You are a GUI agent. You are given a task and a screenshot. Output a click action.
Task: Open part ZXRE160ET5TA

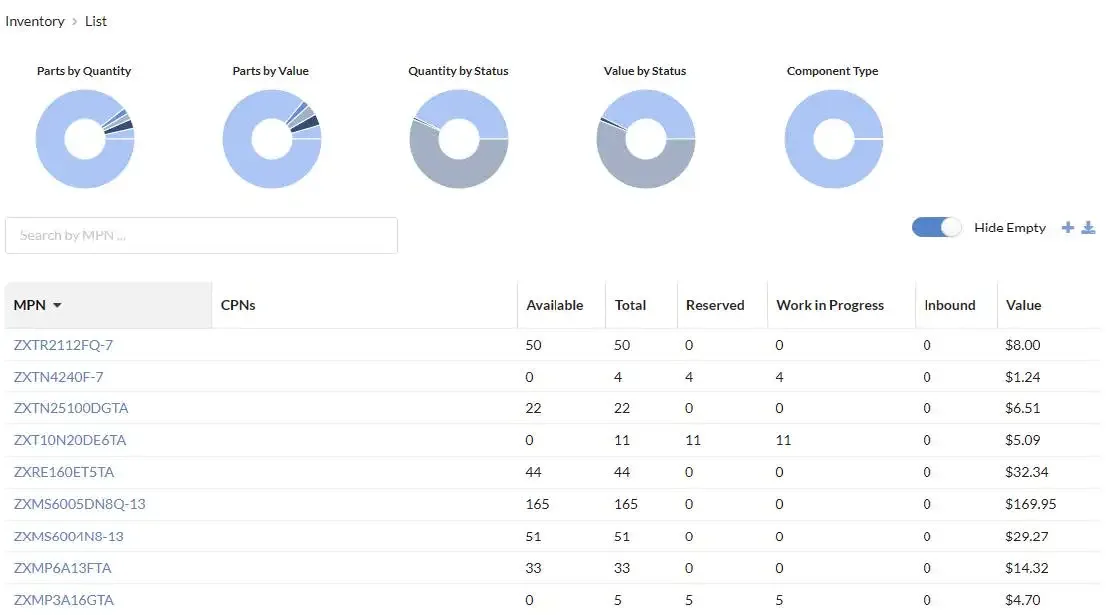(63, 472)
